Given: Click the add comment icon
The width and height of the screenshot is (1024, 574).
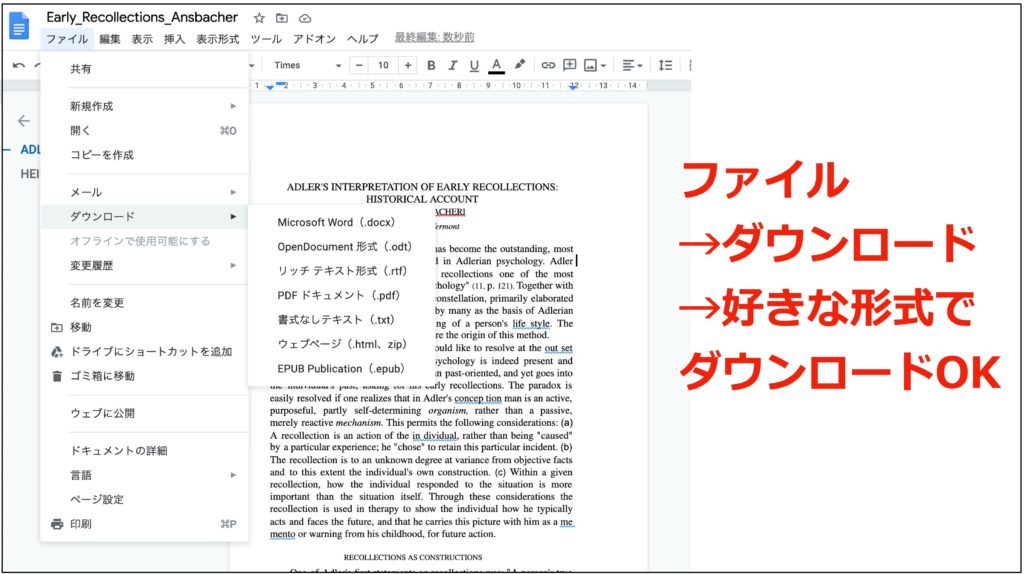Looking at the screenshot, I should pos(569,65).
